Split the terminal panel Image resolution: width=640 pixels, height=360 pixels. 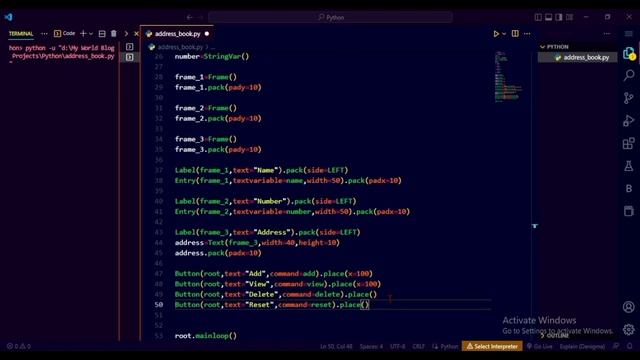(102, 33)
